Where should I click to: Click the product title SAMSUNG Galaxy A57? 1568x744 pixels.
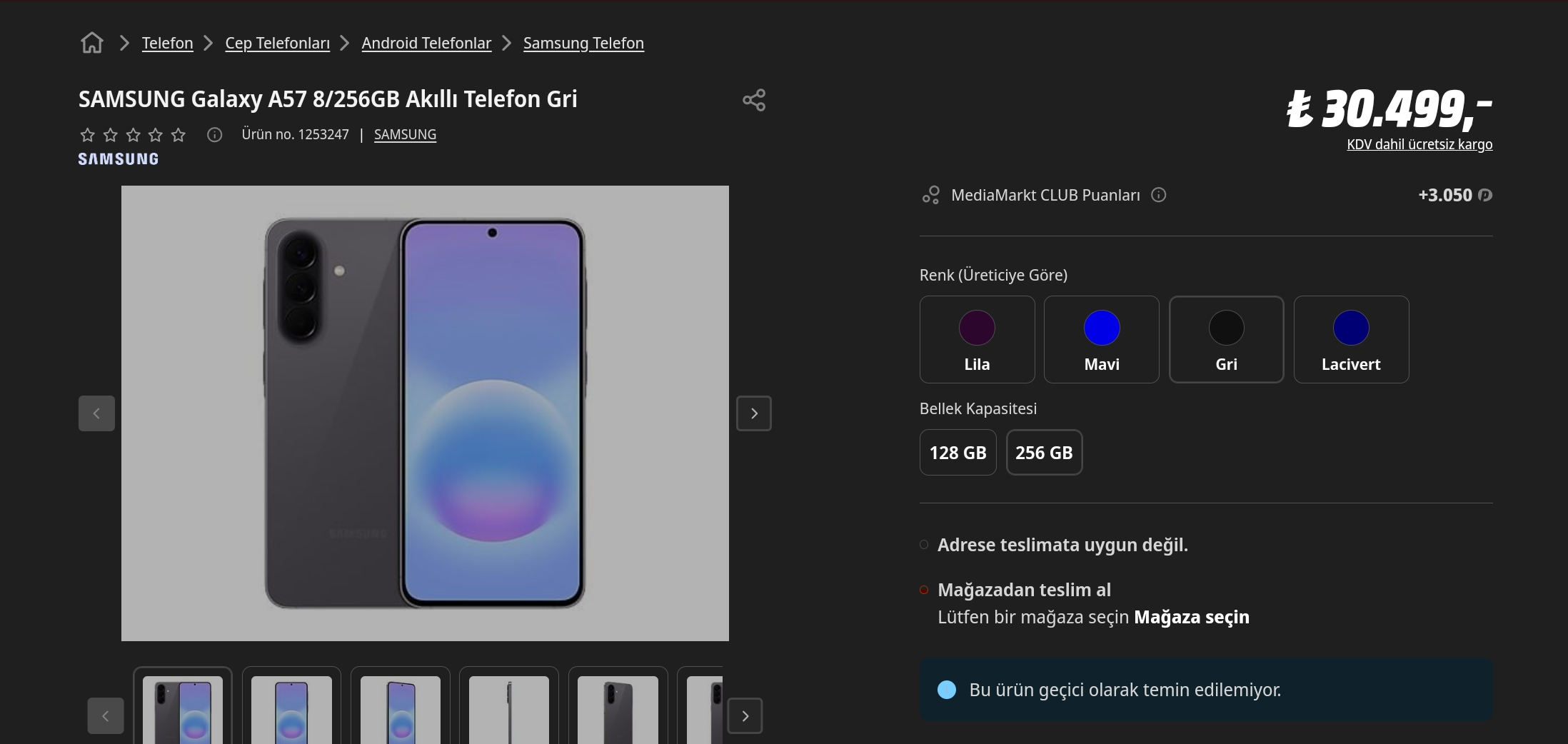tap(328, 99)
